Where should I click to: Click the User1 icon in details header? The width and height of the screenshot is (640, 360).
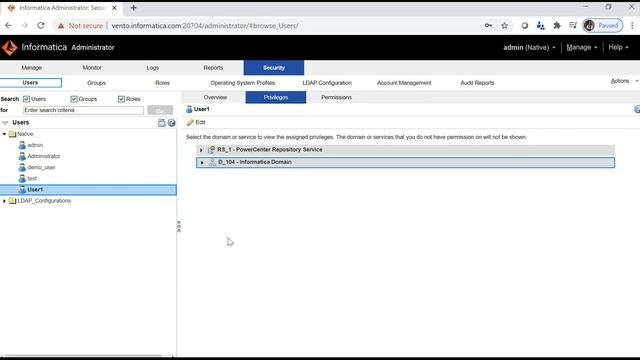click(x=189, y=109)
